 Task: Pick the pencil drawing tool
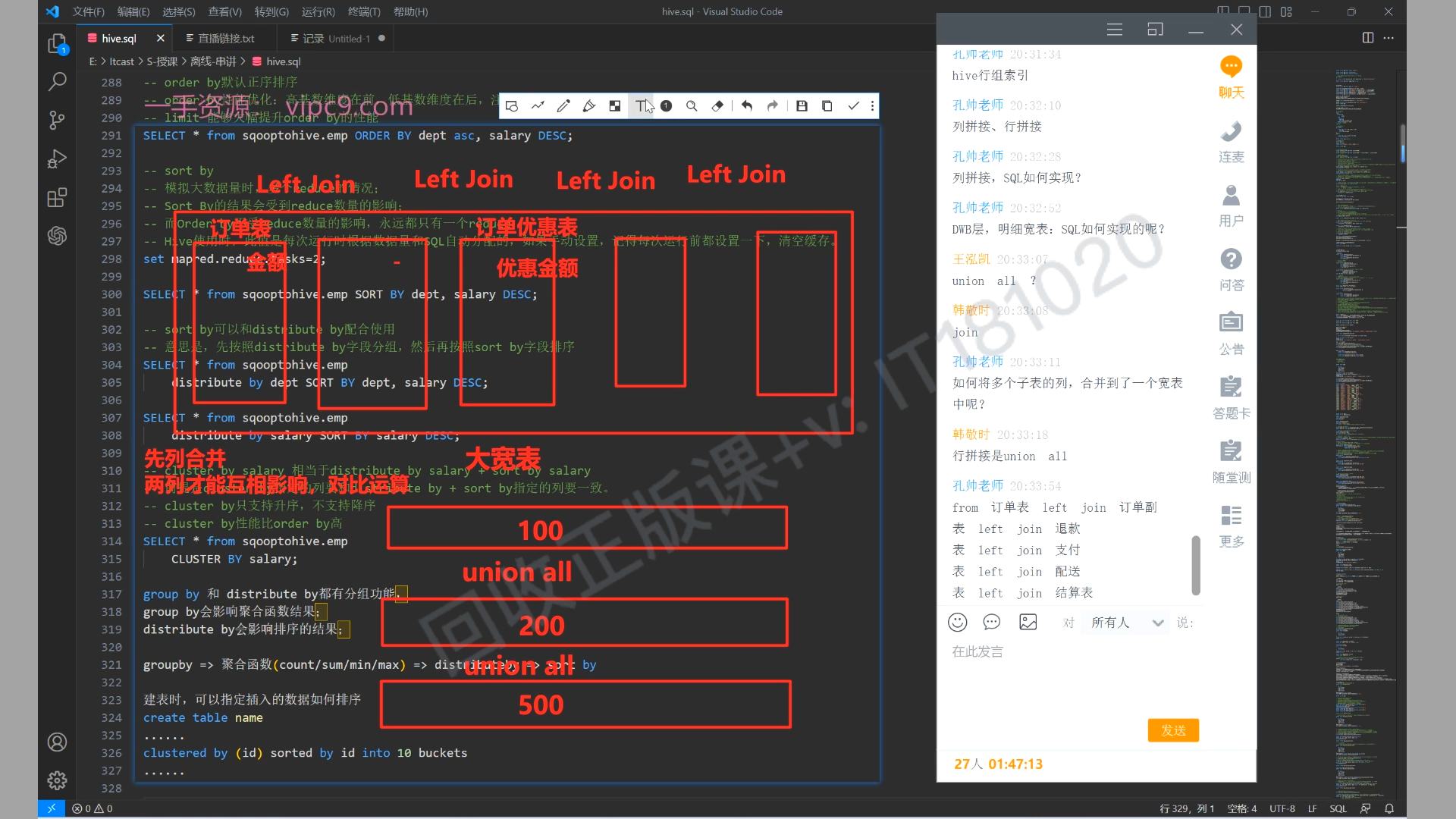563,106
